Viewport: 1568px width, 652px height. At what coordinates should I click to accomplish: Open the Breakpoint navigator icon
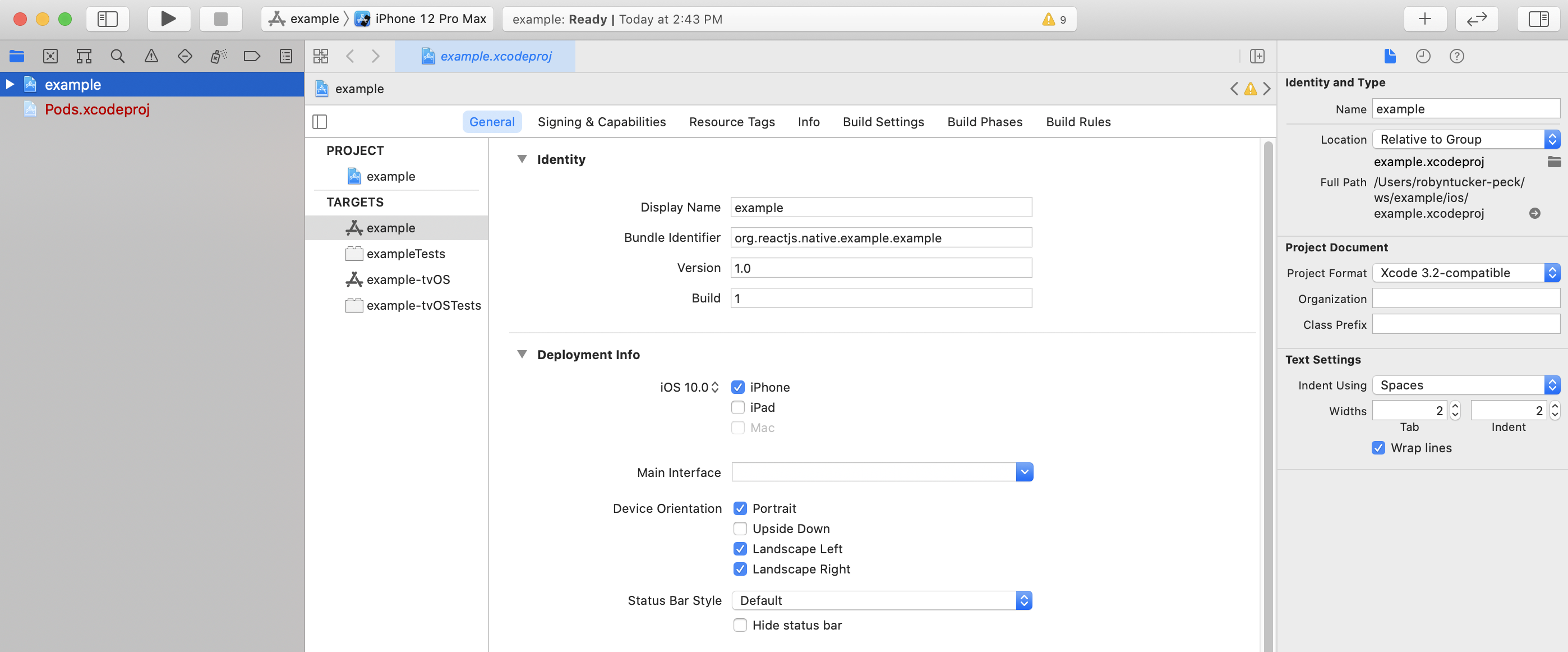(251, 57)
